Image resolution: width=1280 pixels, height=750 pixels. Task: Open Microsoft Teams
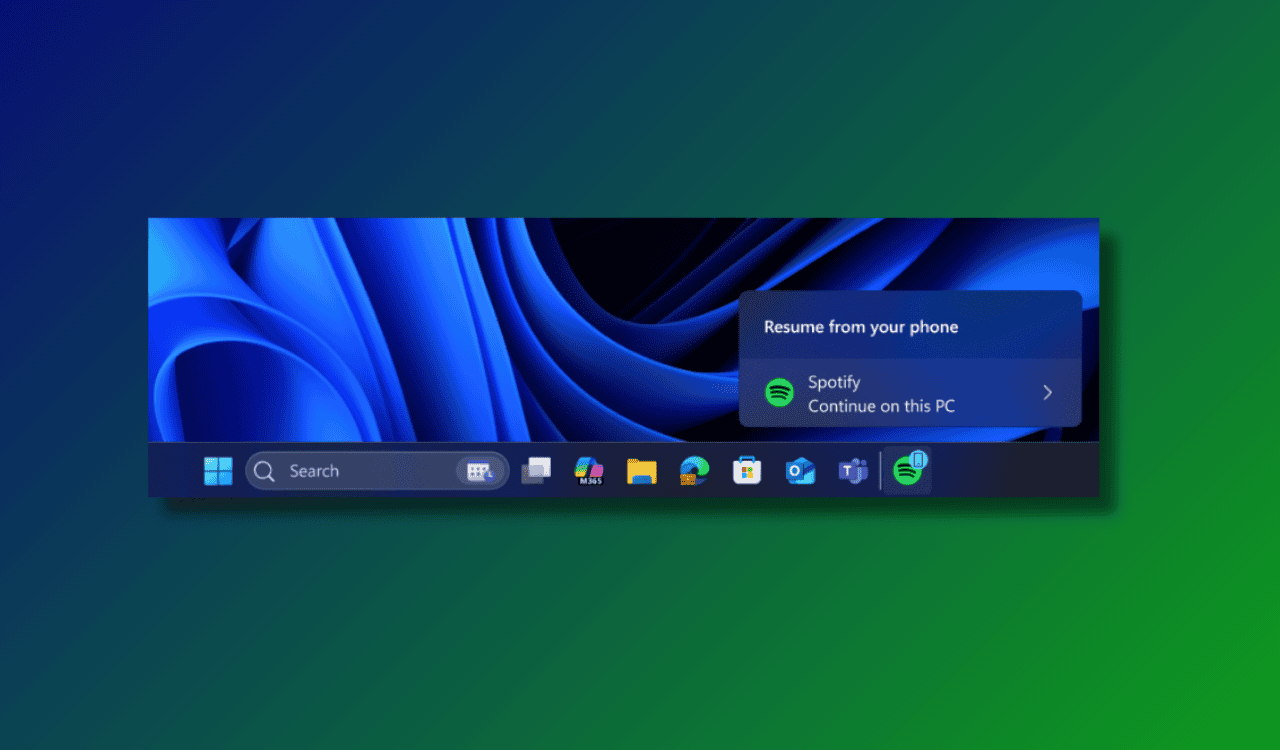click(x=854, y=470)
